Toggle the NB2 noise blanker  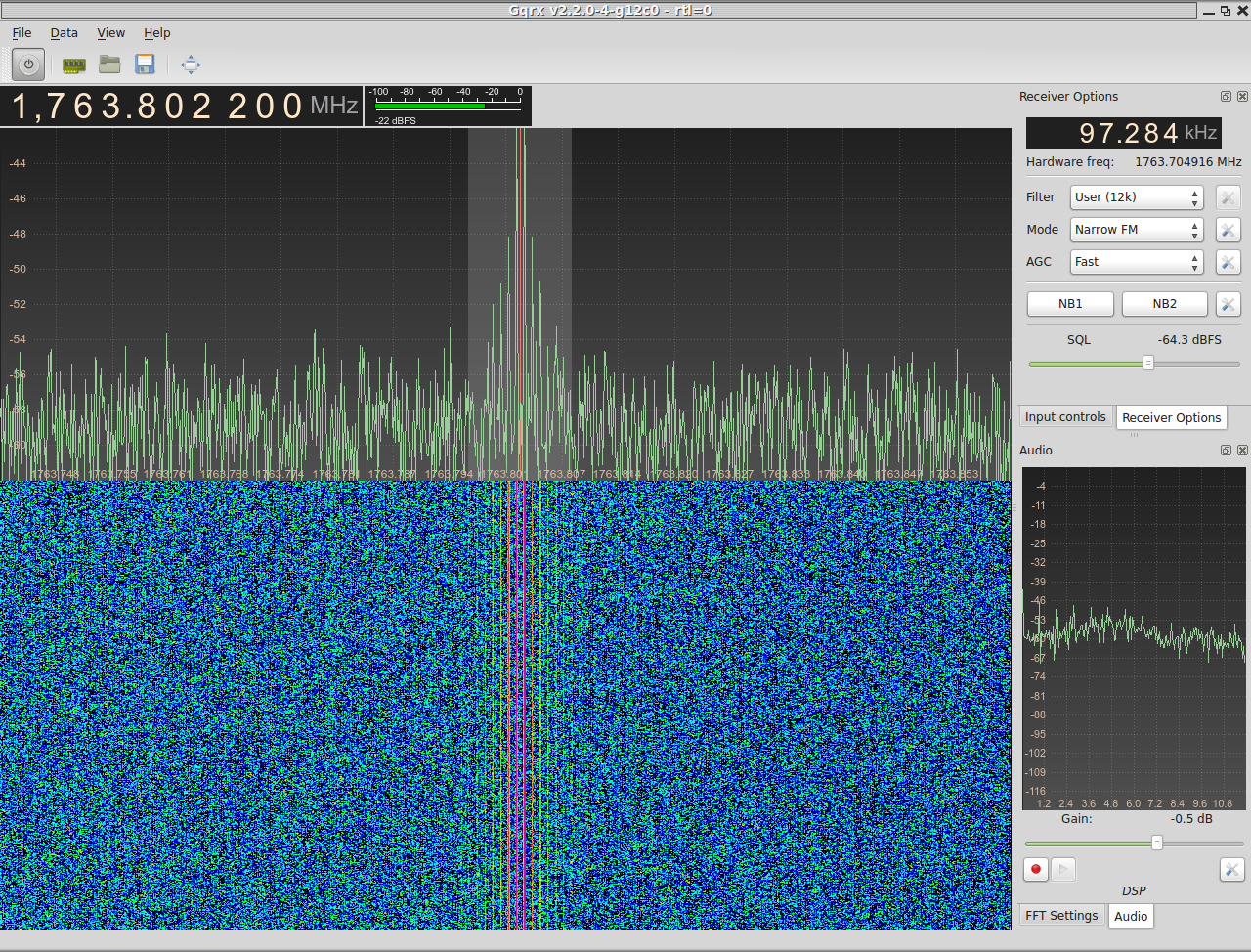(1164, 304)
